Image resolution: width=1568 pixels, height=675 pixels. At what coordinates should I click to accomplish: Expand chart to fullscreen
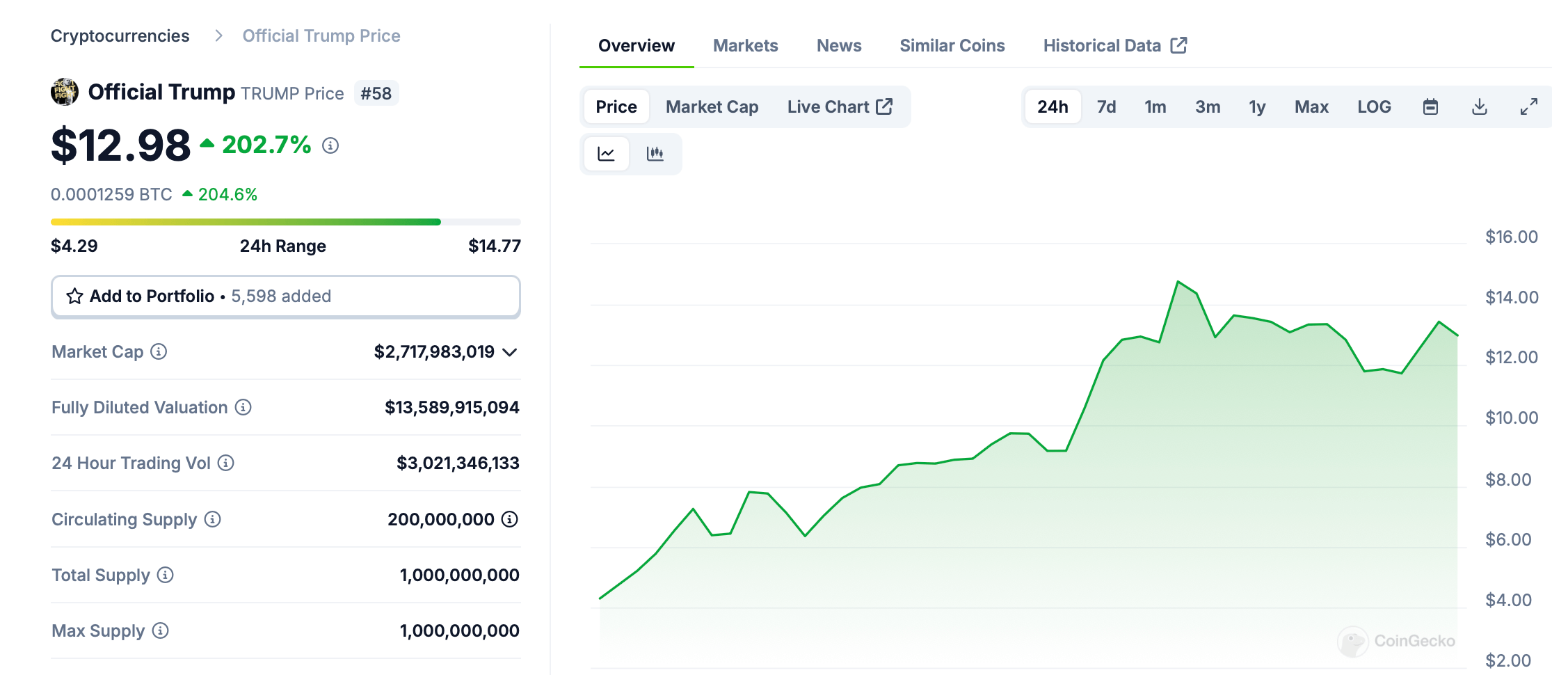(x=1528, y=107)
